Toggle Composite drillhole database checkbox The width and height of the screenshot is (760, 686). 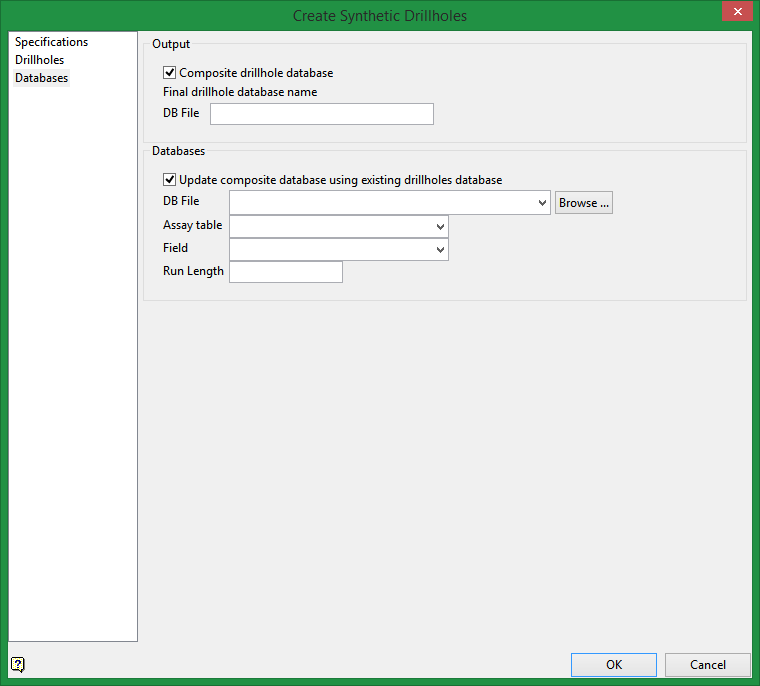coord(169,73)
